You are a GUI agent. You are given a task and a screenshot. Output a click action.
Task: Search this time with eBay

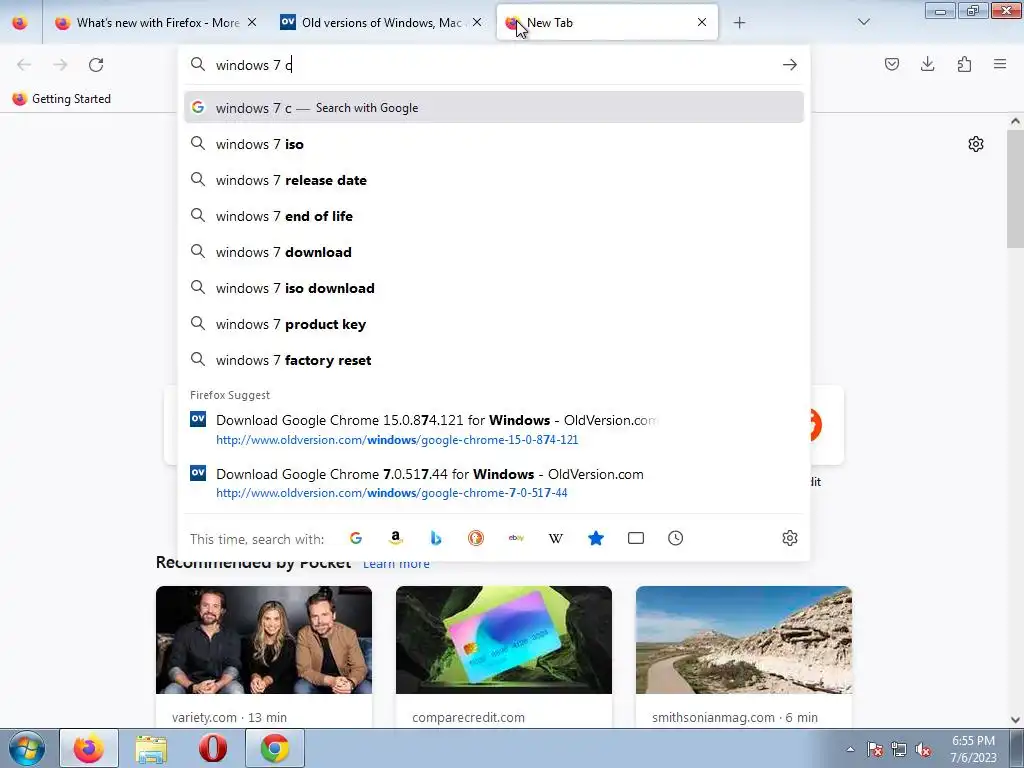(516, 538)
